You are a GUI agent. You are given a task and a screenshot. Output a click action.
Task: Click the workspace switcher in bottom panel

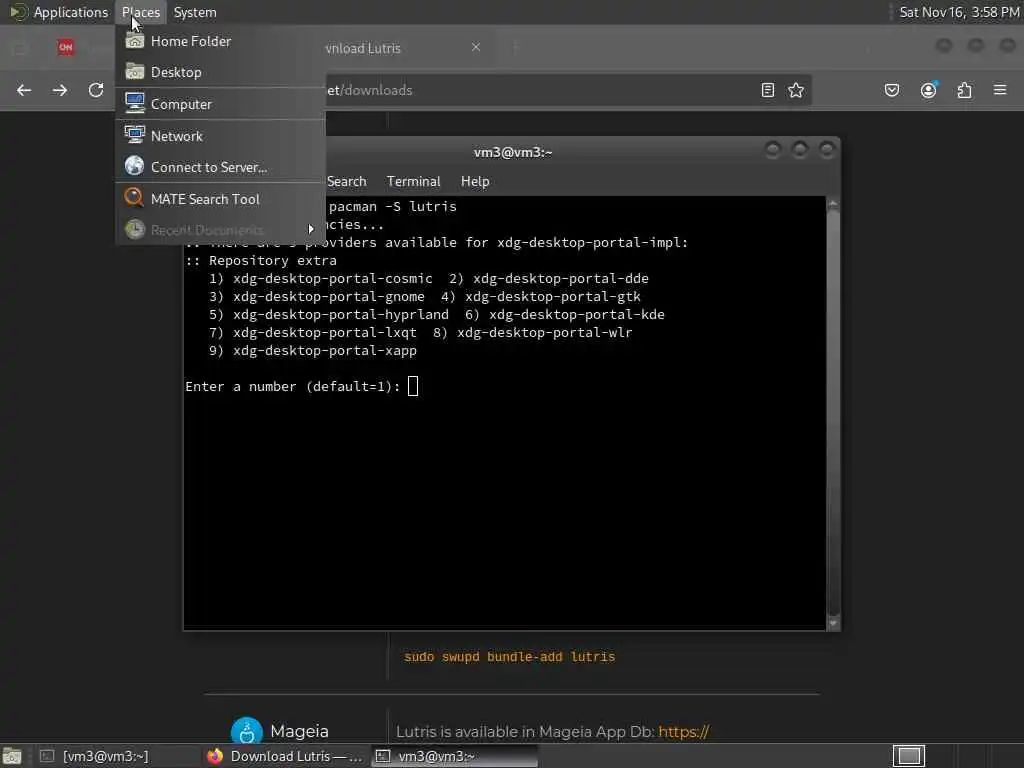pos(909,756)
